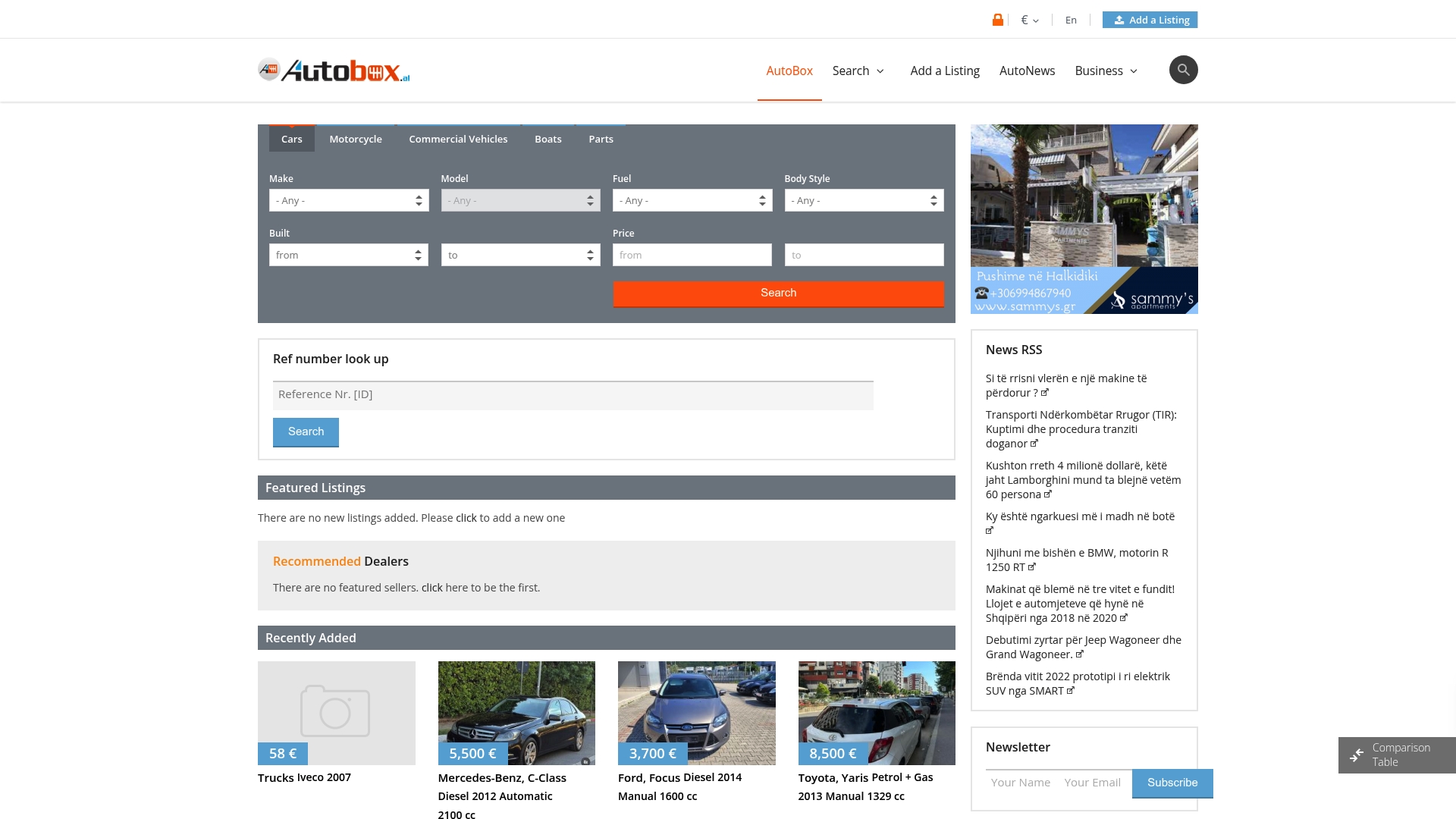Focus the Price from field
Image resolution: width=1456 pixels, height=819 pixels.
[x=692, y=255]
